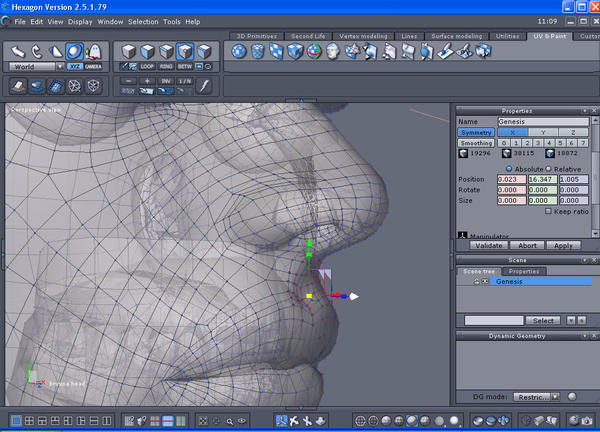Activate the ghost-shaped Camera manipulator icon
The width and height of the screenshot is (600, 432).
(x=93, y=51)
